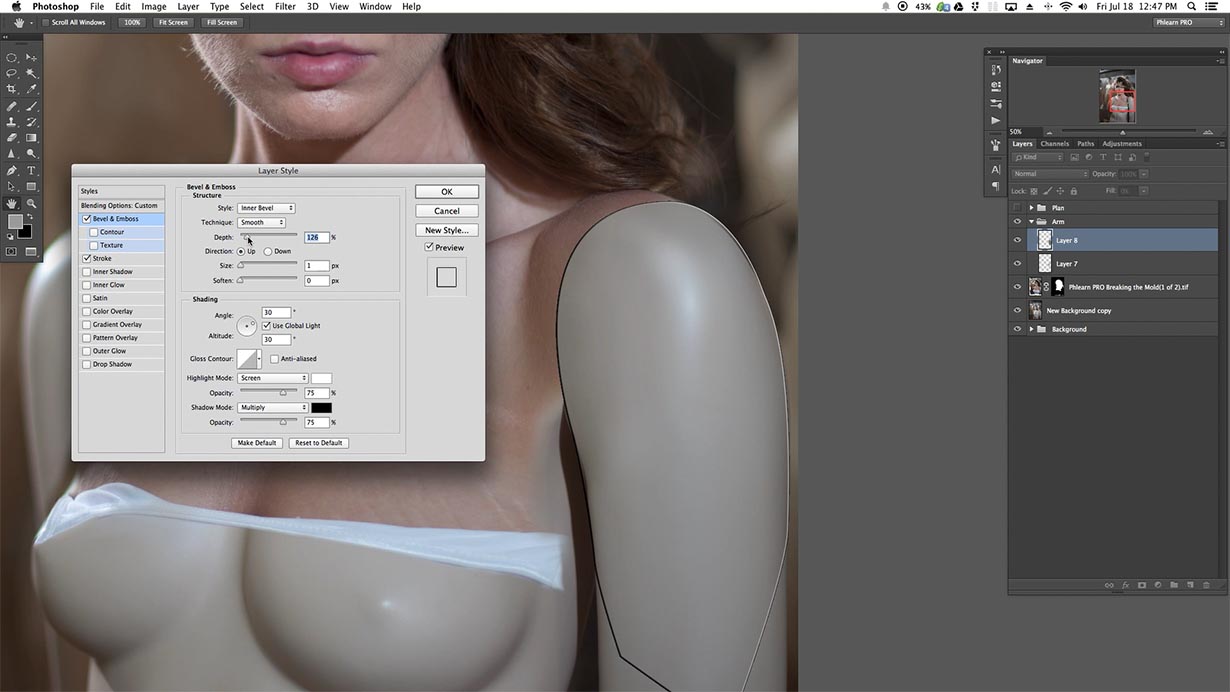The height and width of the screenshot is (692, 1230).
Task: Select the Clone Stamp tool
Action: (12, 122)
